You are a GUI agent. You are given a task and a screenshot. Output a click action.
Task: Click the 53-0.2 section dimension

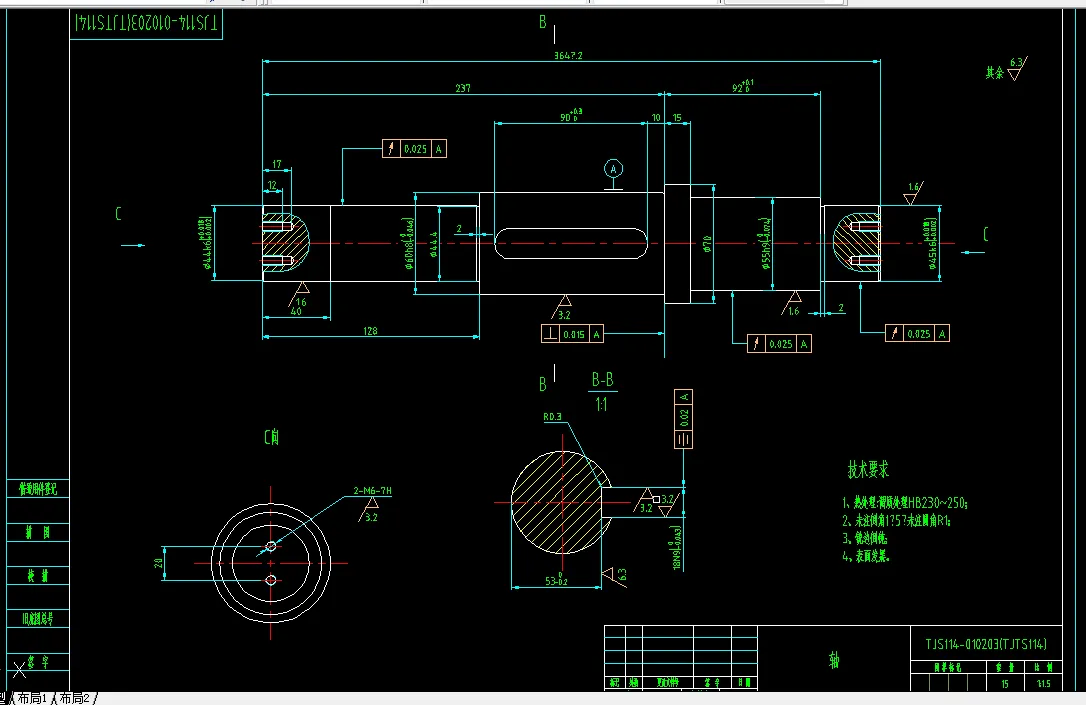(x=555, y=580)
